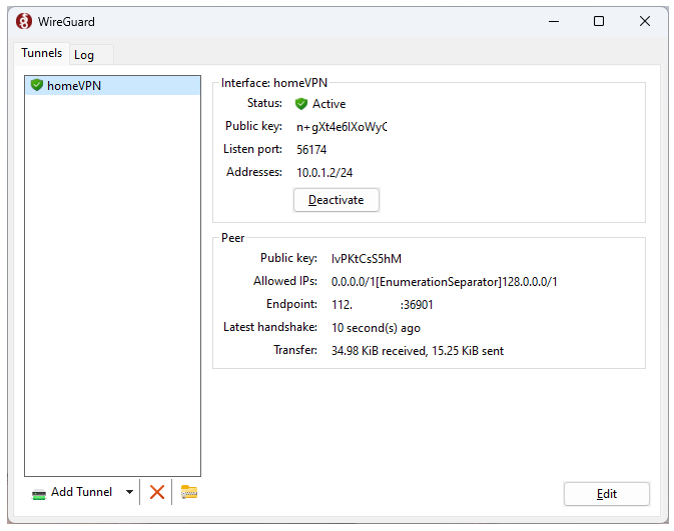
Task: Export tunnels to zip folder icon
Action: point(189,492)
